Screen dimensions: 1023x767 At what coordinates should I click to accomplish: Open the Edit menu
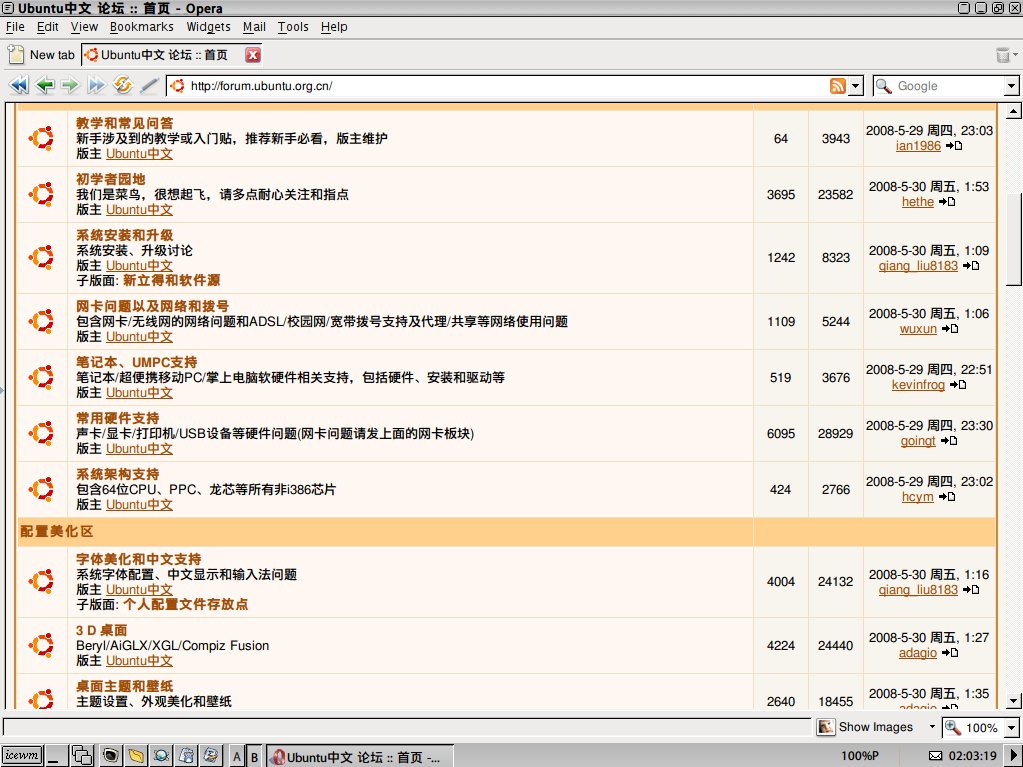coord(48,27)
